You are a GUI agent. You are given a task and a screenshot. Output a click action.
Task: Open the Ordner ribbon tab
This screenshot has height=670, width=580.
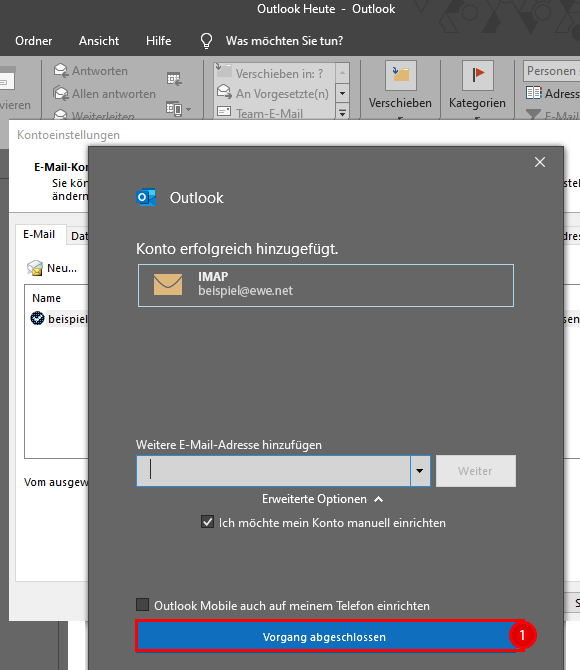(x=34, y=41)
